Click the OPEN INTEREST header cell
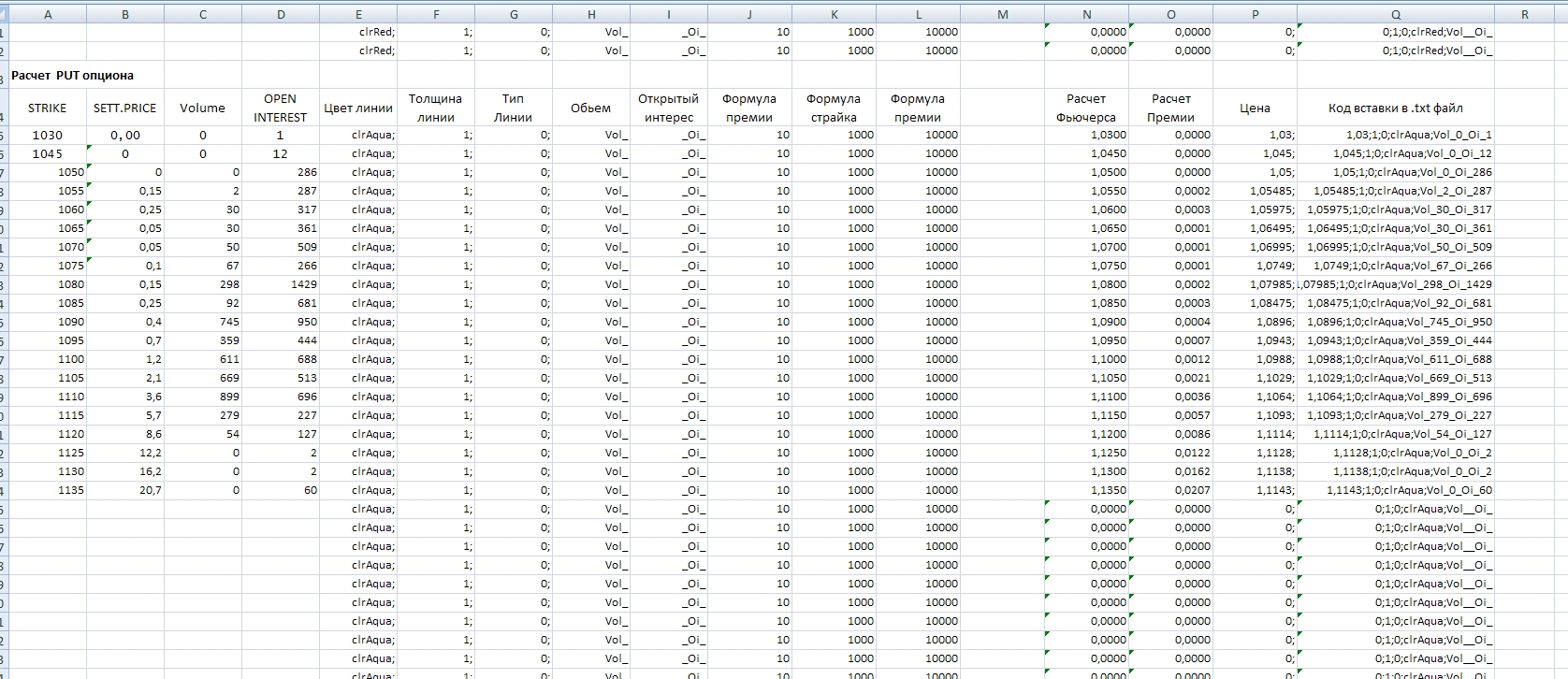This screenshot has height=679, width=1568. click(280, 108)
